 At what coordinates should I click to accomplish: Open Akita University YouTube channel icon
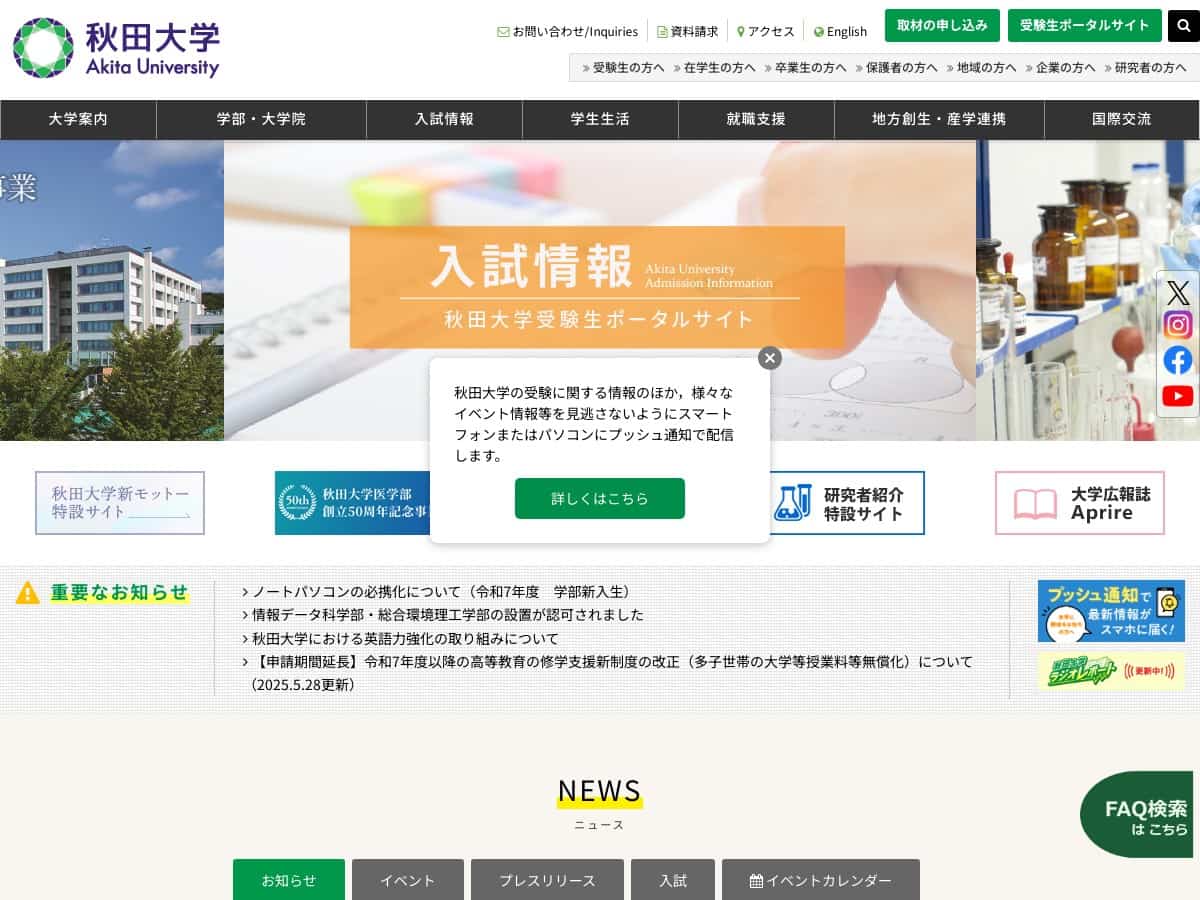pyautogui.click(x=1178, y=396)
